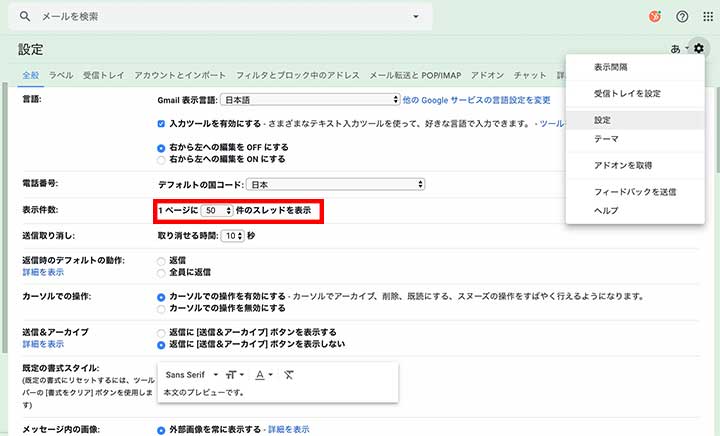The image size is (720, 436).
Task: Switch to the チャット tab
Action: click(x=529, y=75)
